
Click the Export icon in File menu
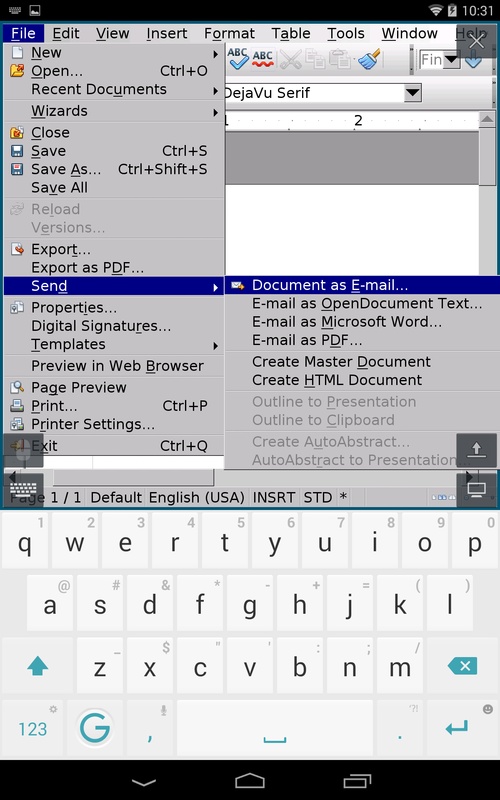tap(17, 249)
